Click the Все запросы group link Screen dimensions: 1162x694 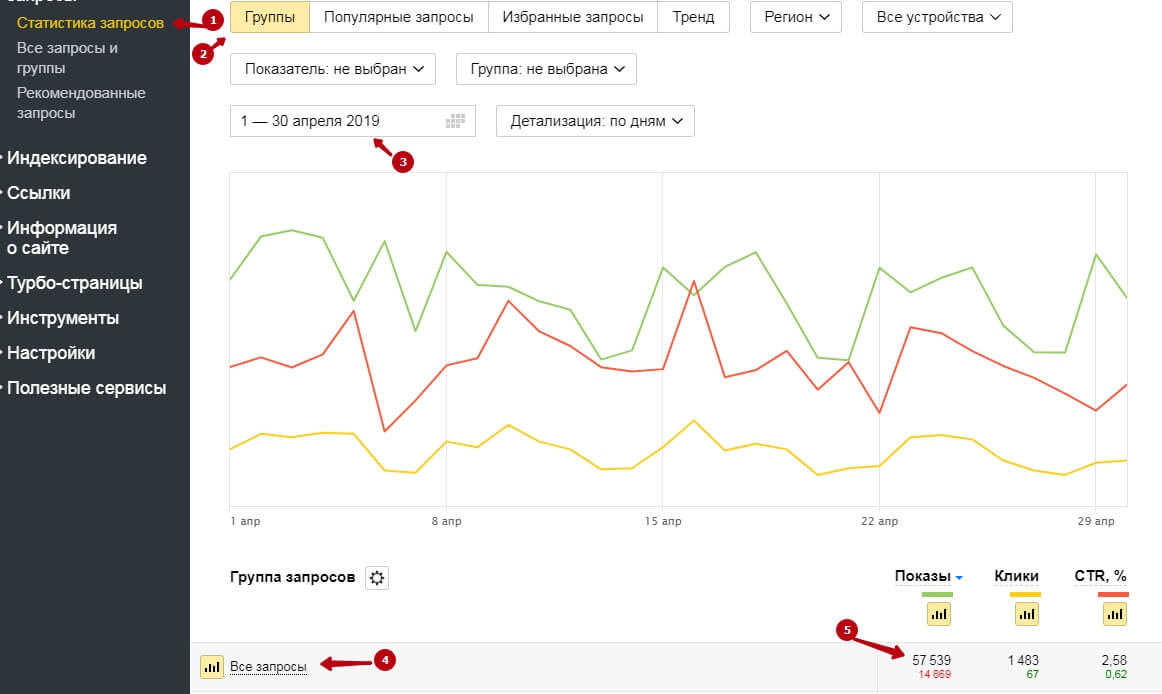268,667
